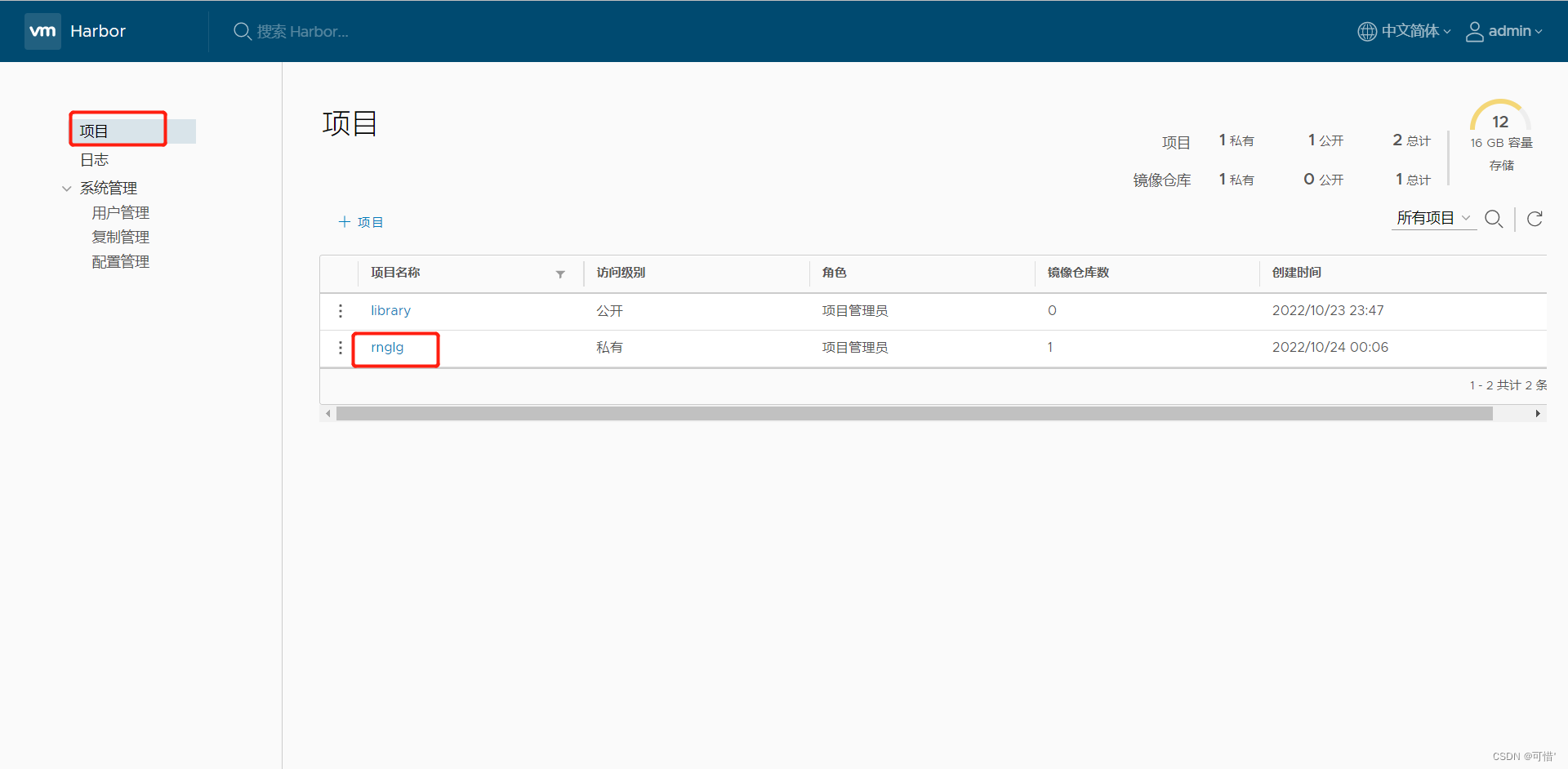This screenshot has width=1568, height=769.
Task: Sort by 项目名称 column header
Action: coord(395,273)
